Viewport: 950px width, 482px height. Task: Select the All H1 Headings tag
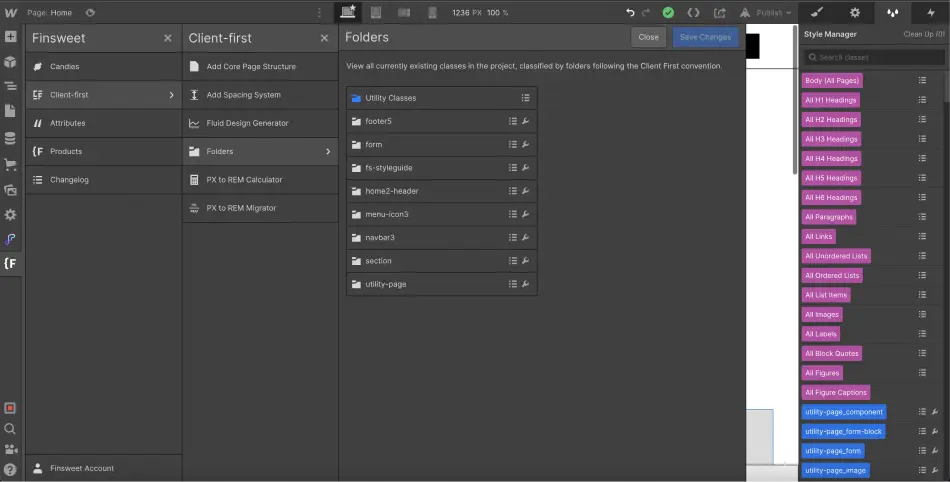pos(831,100)
